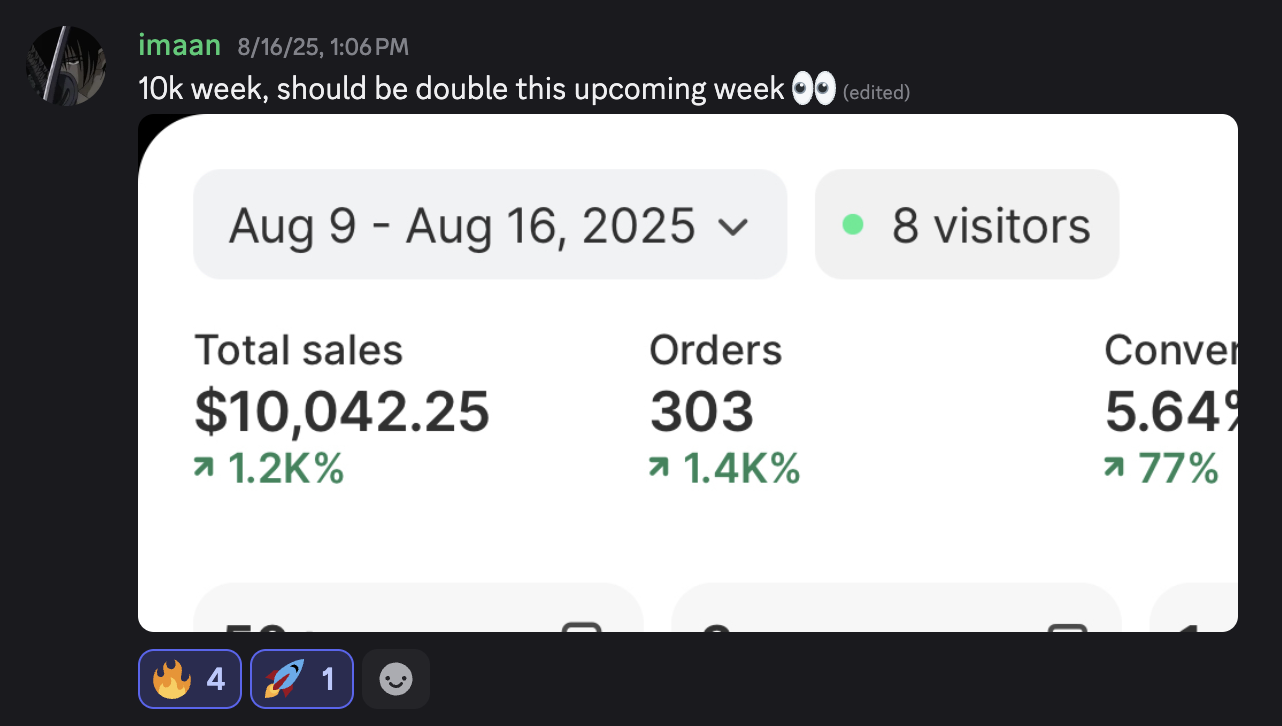Click imaan's profile avatar
This screenshot has height=726, width=1282.
pyautogui.click(x=65, y=66)
